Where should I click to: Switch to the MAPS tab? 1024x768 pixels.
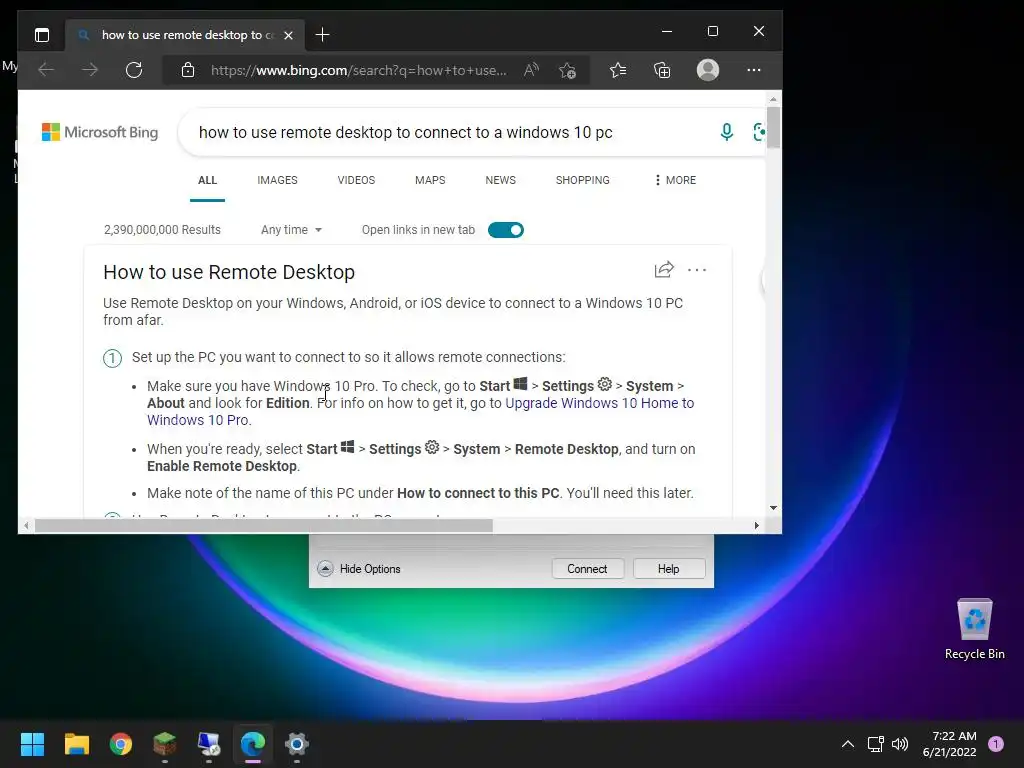pos(430,180)
